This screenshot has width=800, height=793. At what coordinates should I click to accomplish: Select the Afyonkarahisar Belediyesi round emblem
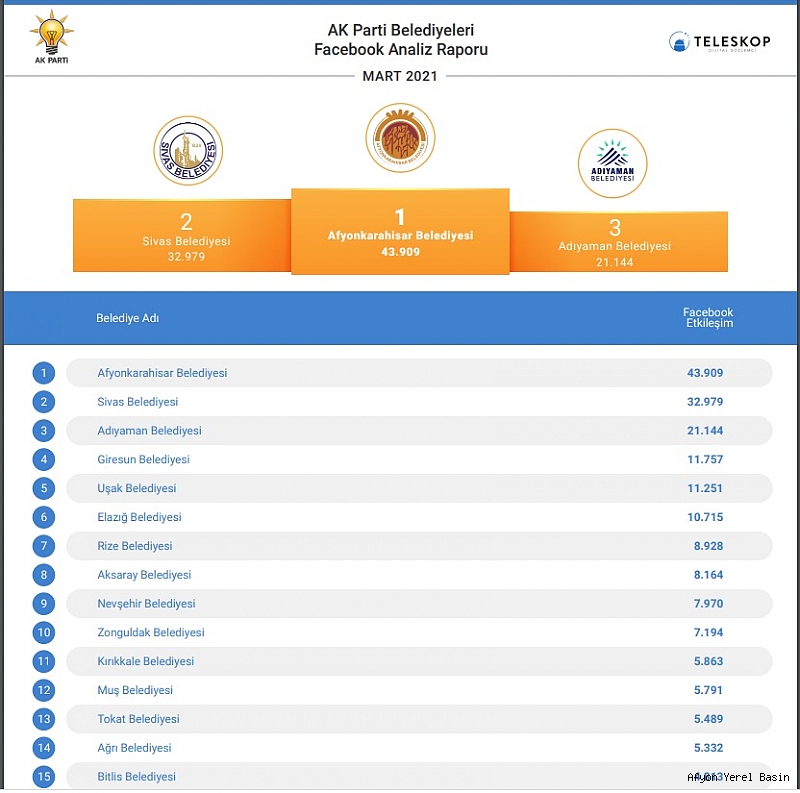pos(400,138)
